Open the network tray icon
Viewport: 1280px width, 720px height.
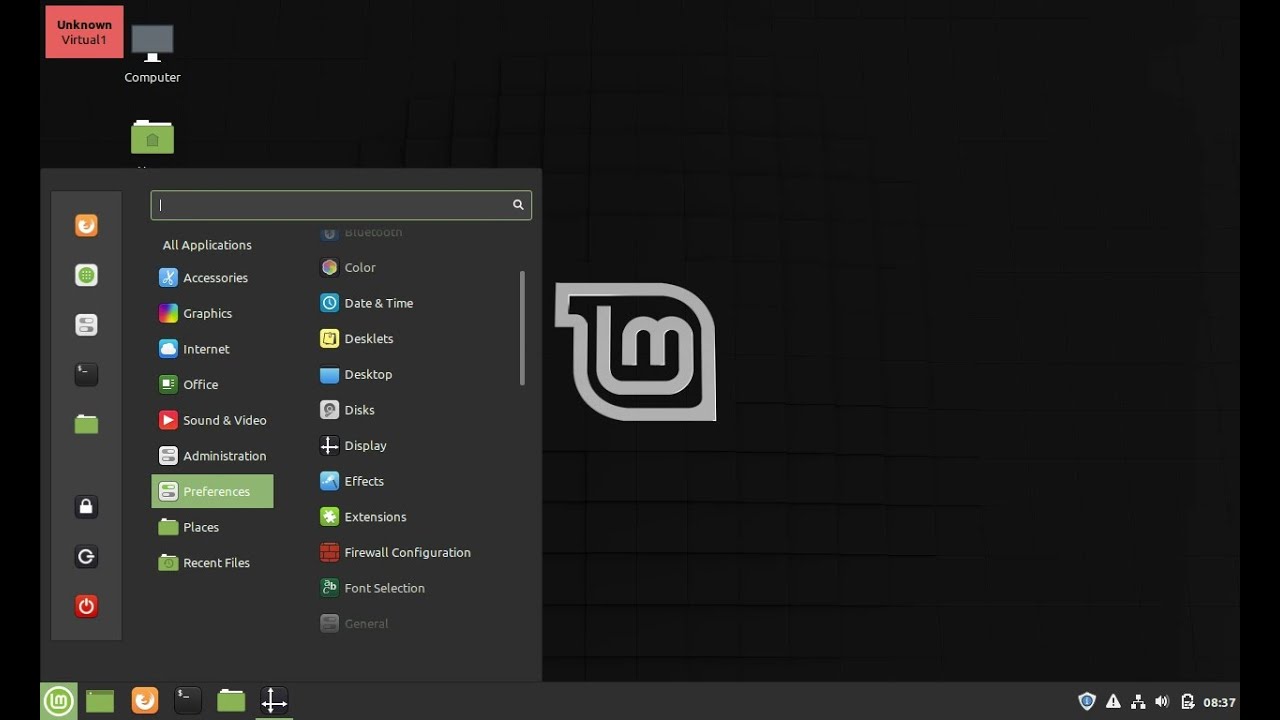pyautogui.click(x=1138, y=702)
